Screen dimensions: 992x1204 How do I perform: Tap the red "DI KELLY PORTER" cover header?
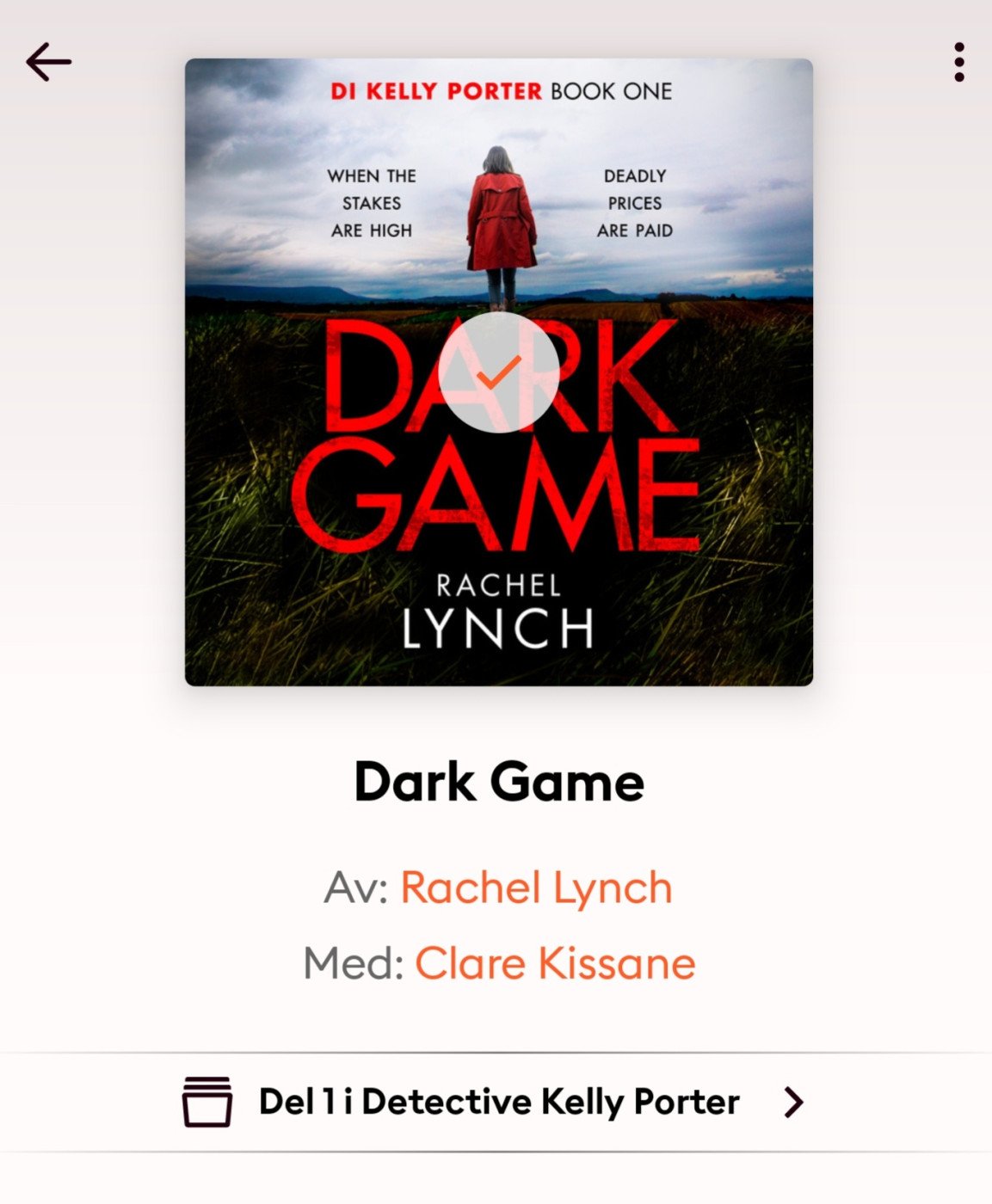[436, 91]
